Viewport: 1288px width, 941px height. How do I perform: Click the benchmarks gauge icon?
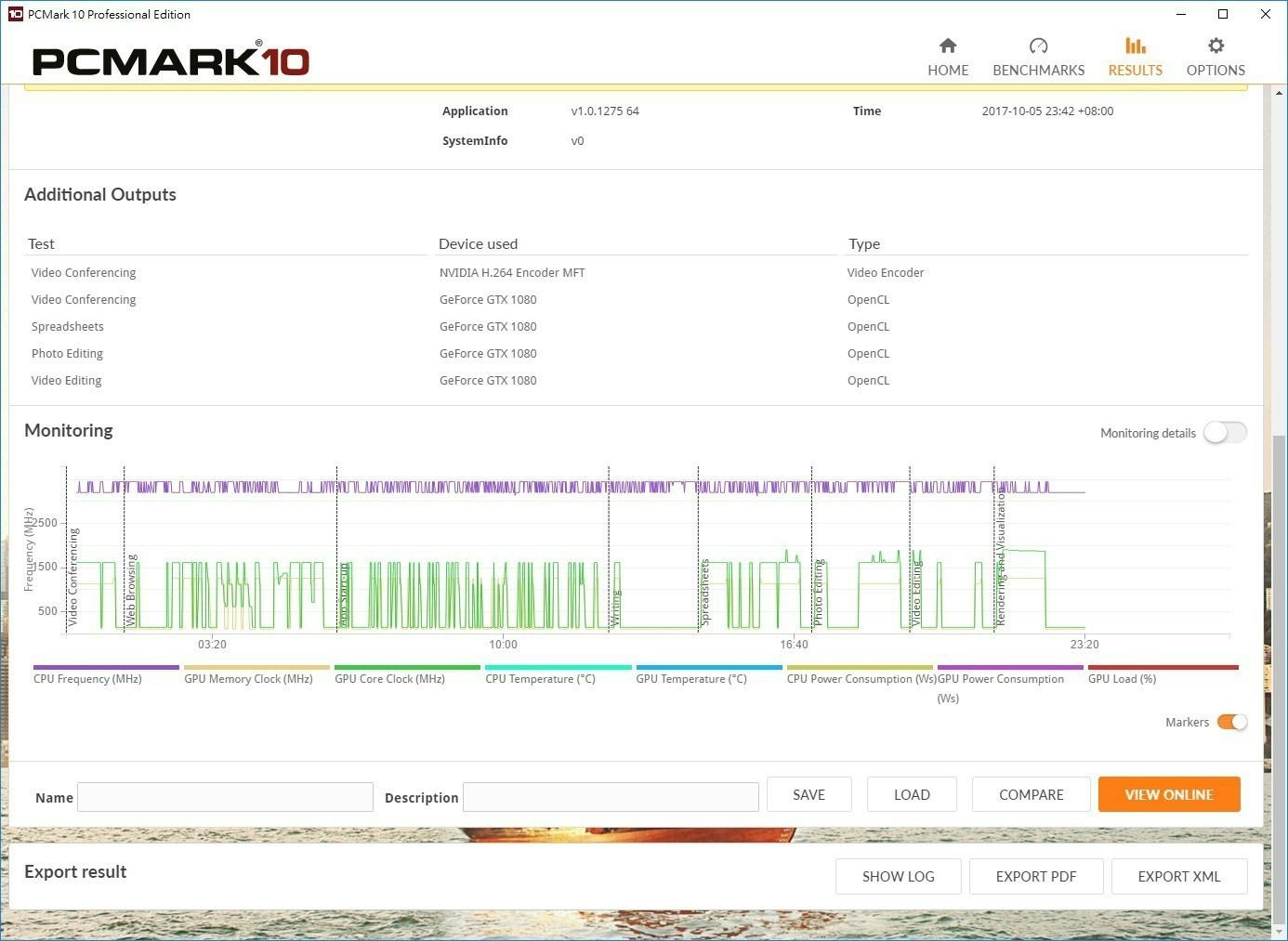coord(1039,46)
